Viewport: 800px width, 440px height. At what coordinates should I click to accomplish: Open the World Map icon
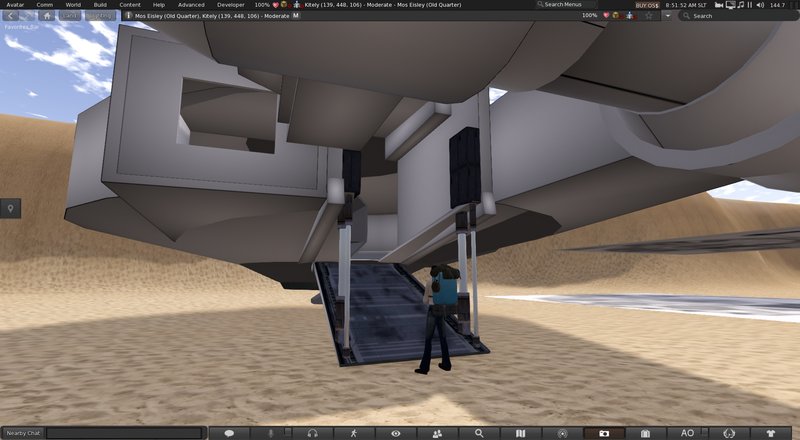(520, 433)
